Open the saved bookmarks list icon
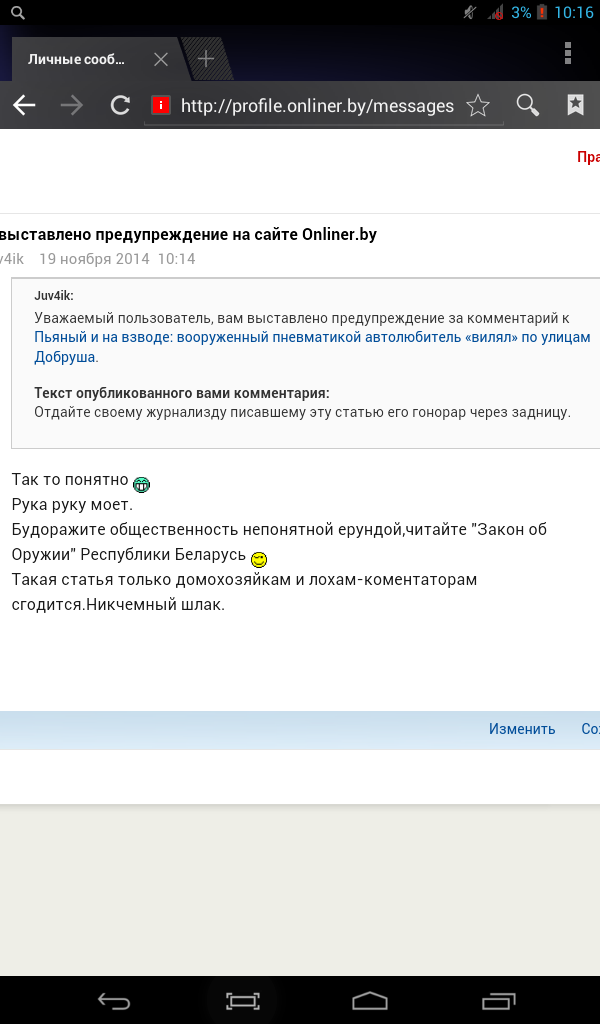 point(575,106)
